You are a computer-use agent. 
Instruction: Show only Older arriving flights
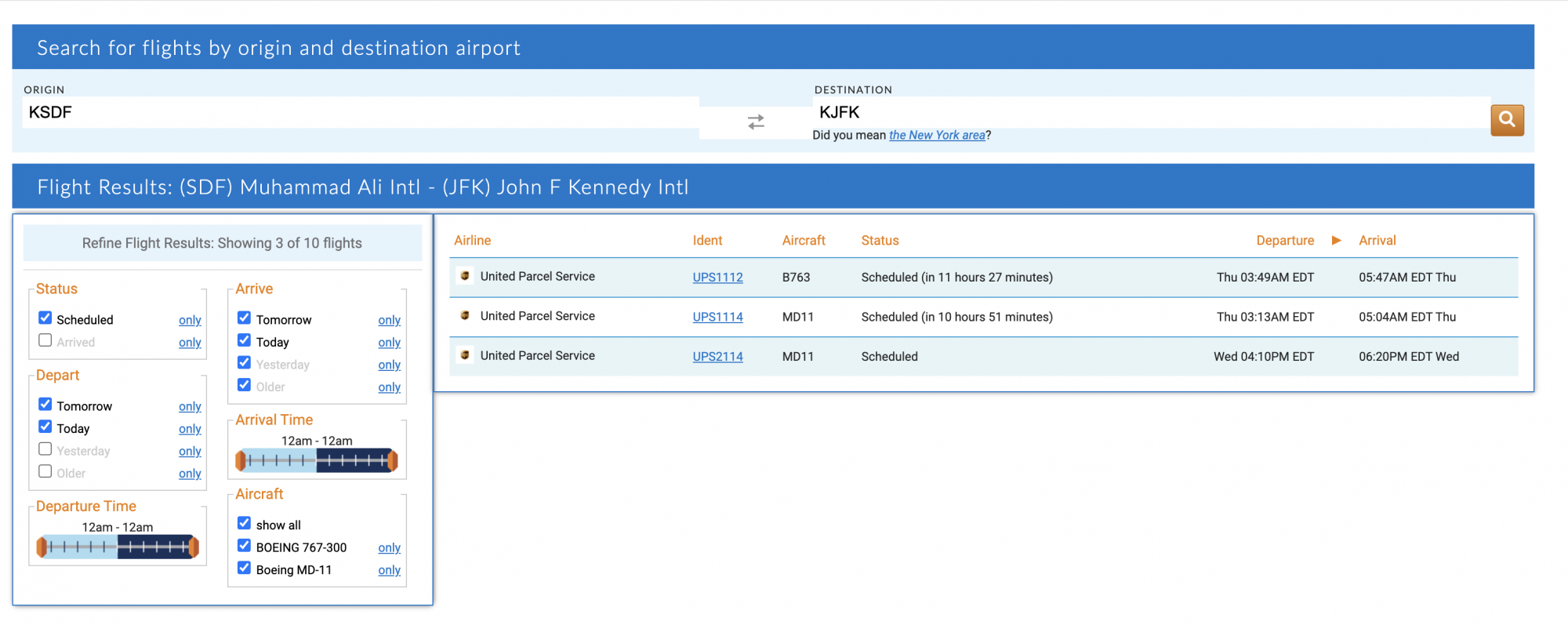point(389,387)
